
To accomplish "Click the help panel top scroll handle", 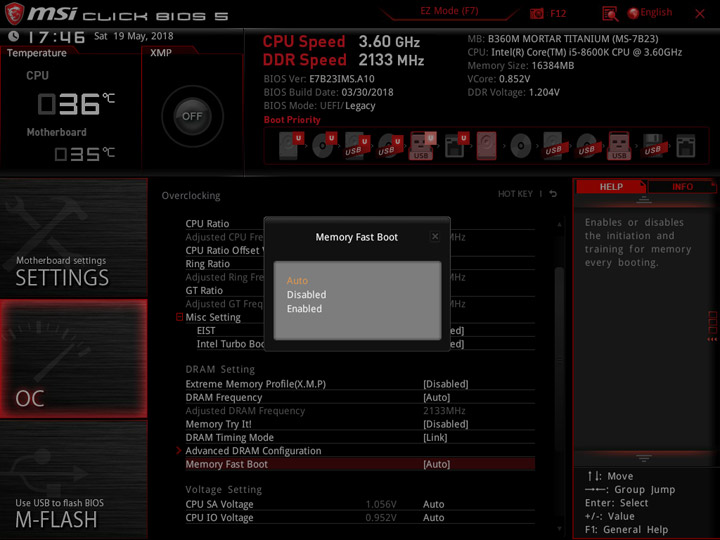I will coord(644,200).
